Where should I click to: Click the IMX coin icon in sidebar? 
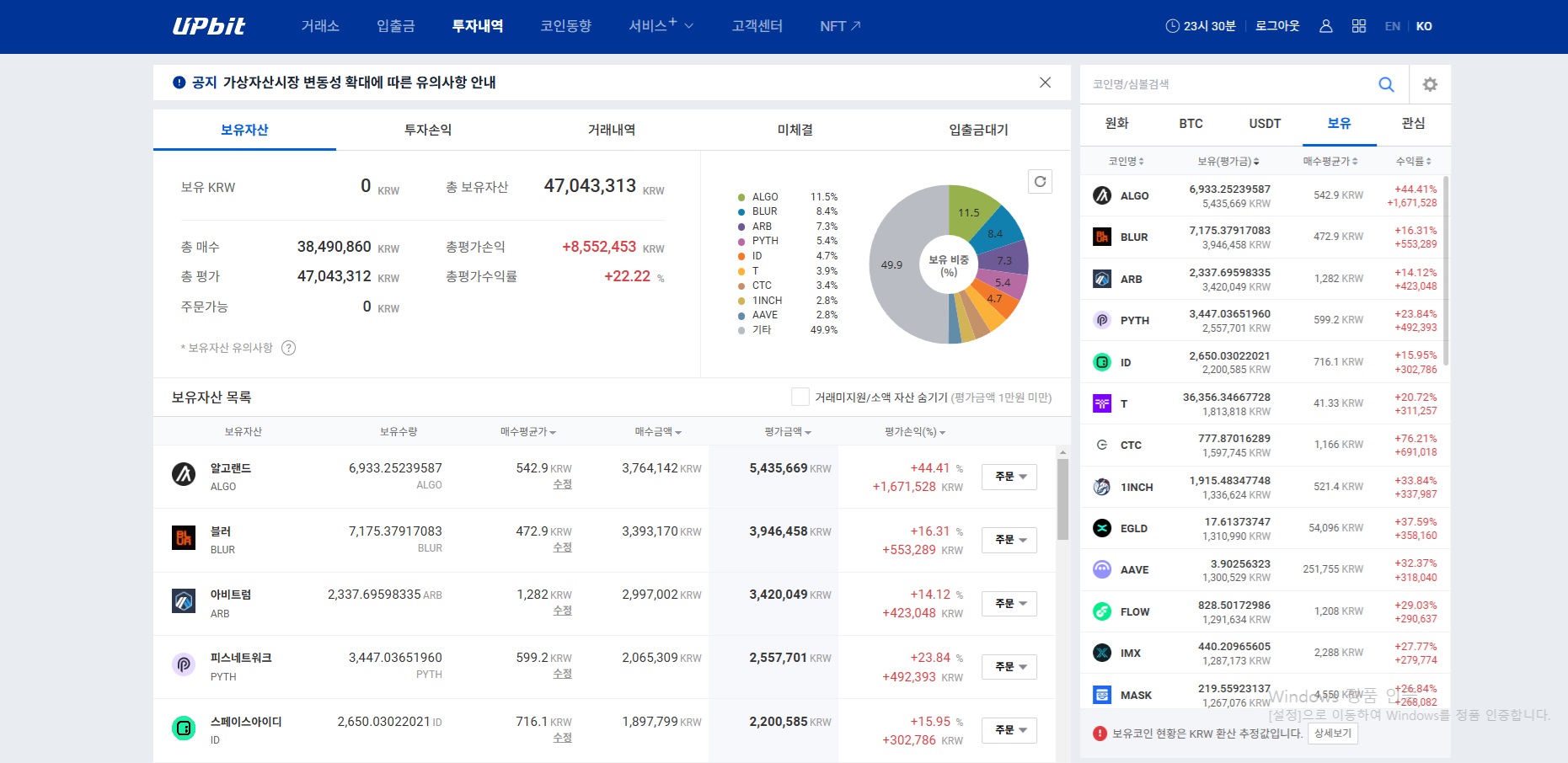(1102, 653)
